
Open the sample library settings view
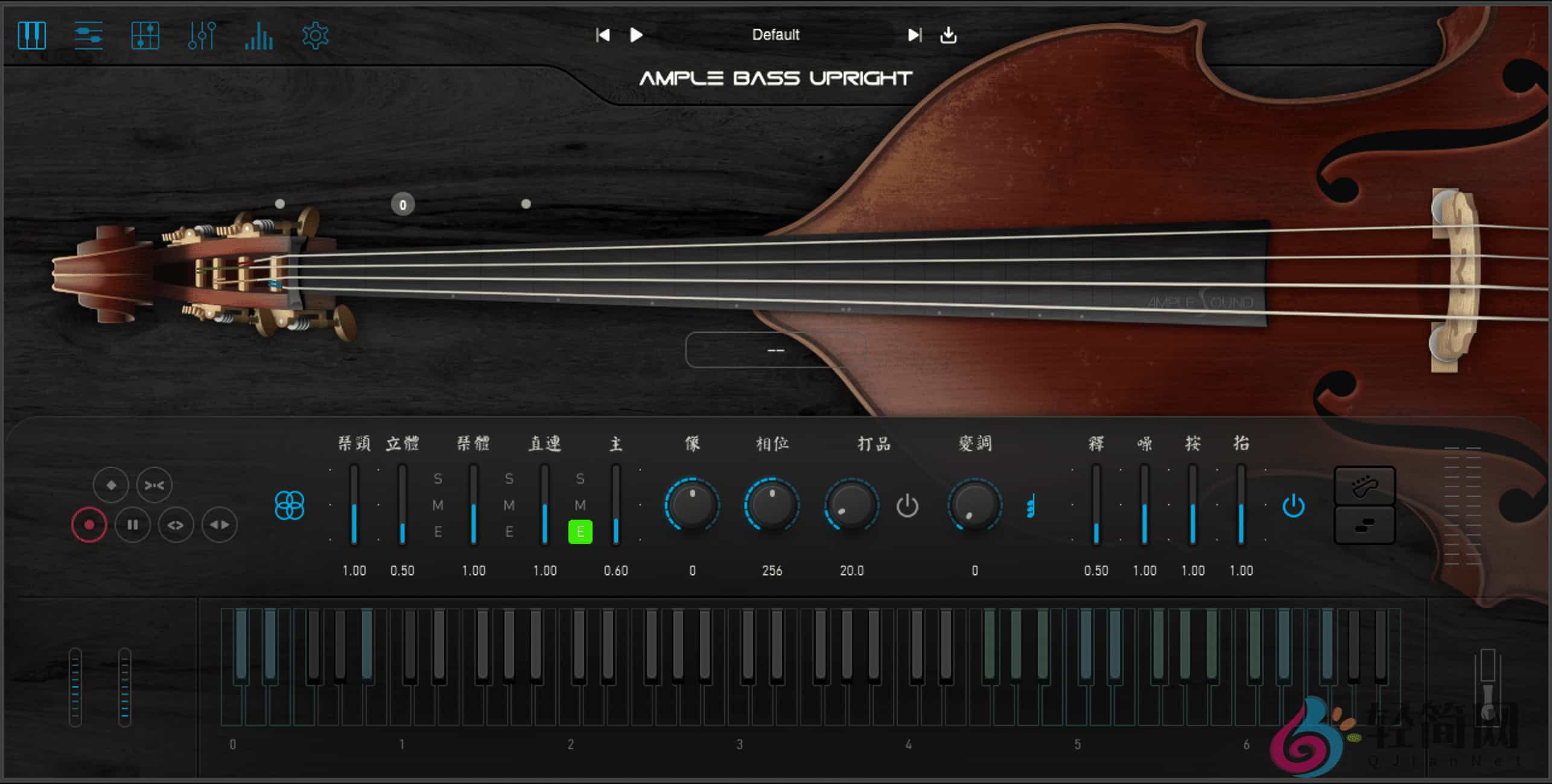(87, 35)
